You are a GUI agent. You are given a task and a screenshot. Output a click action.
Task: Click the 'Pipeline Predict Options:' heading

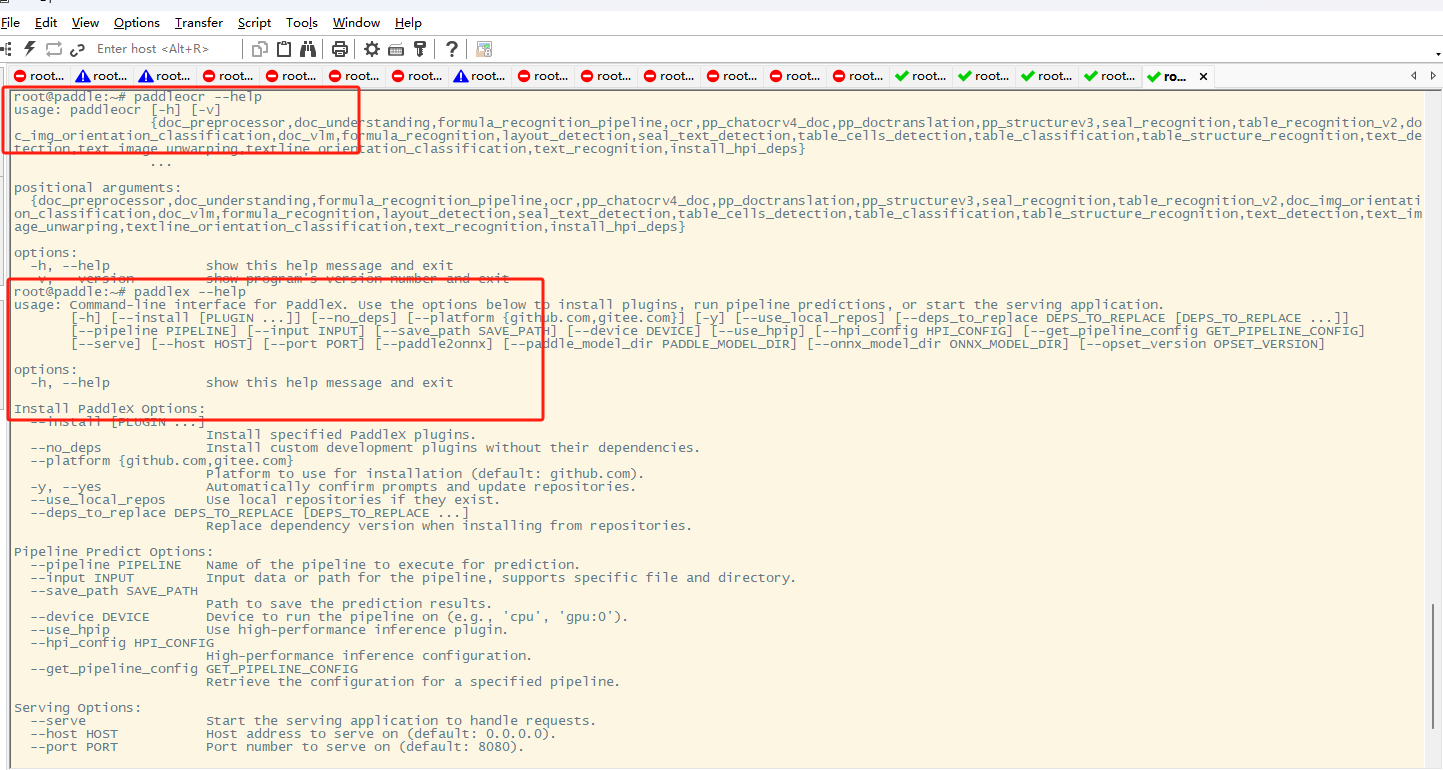[114, 552]
